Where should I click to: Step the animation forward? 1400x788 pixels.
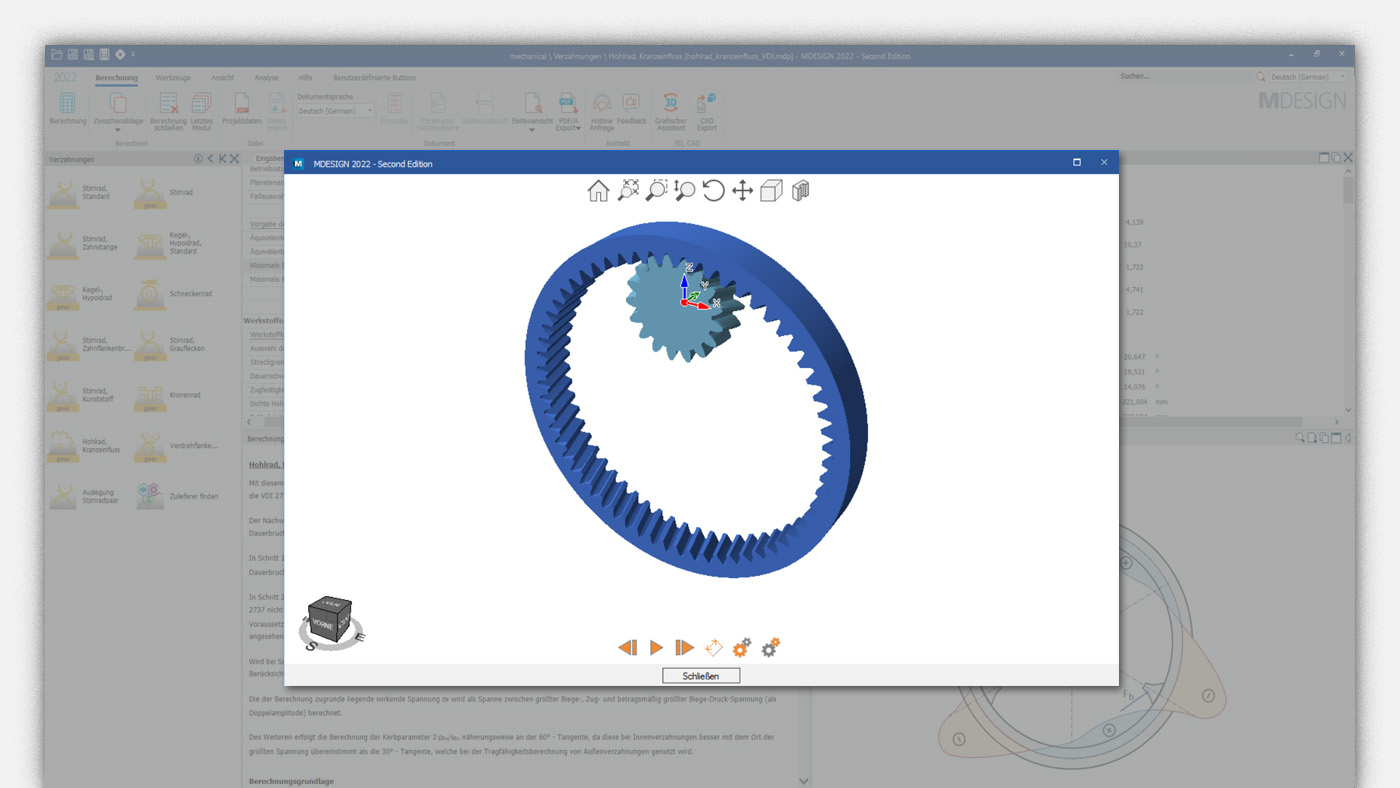[x=685, y=648]
